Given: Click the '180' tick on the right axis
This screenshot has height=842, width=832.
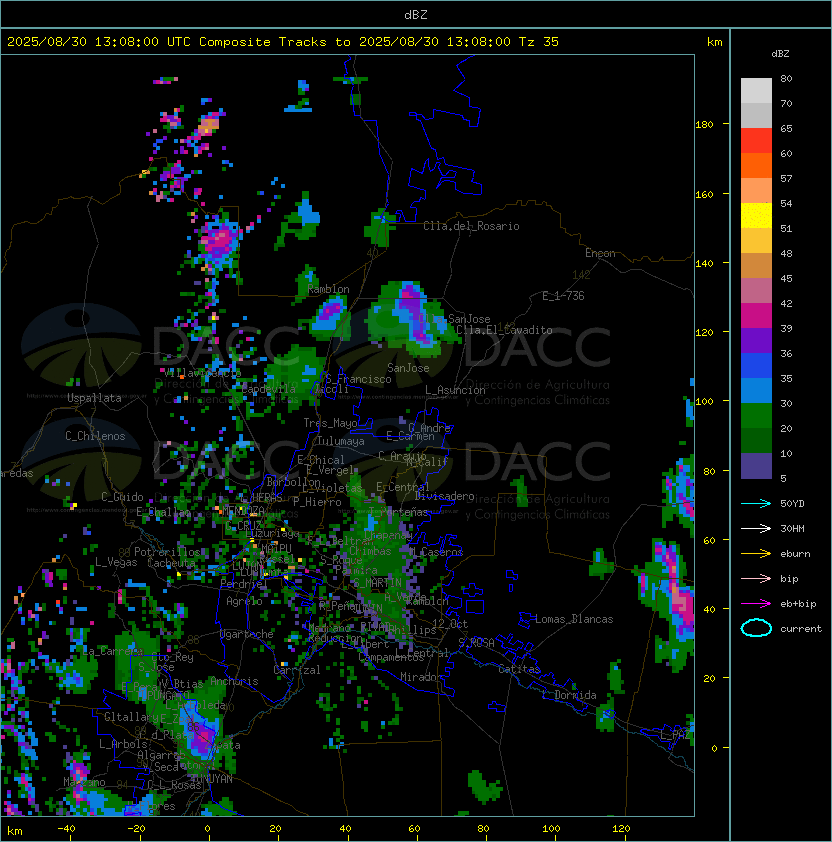Looking at the screenshot, I should click(x=704, y=124).
